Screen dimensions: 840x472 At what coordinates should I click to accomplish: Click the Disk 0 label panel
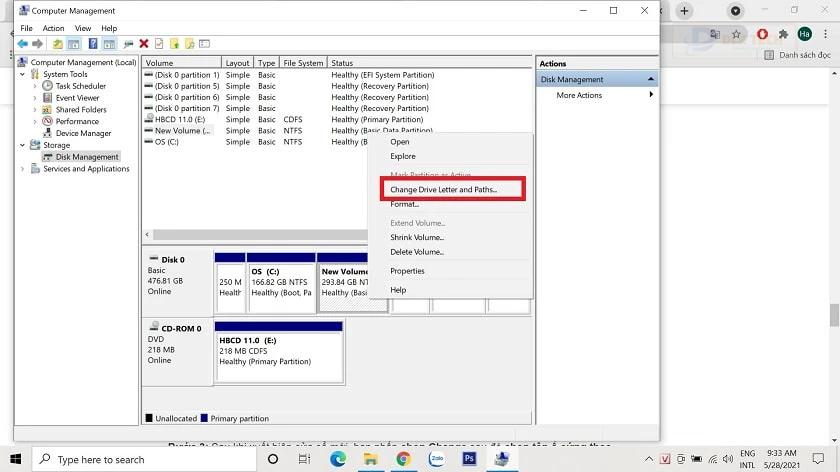[x=177, y=281]
